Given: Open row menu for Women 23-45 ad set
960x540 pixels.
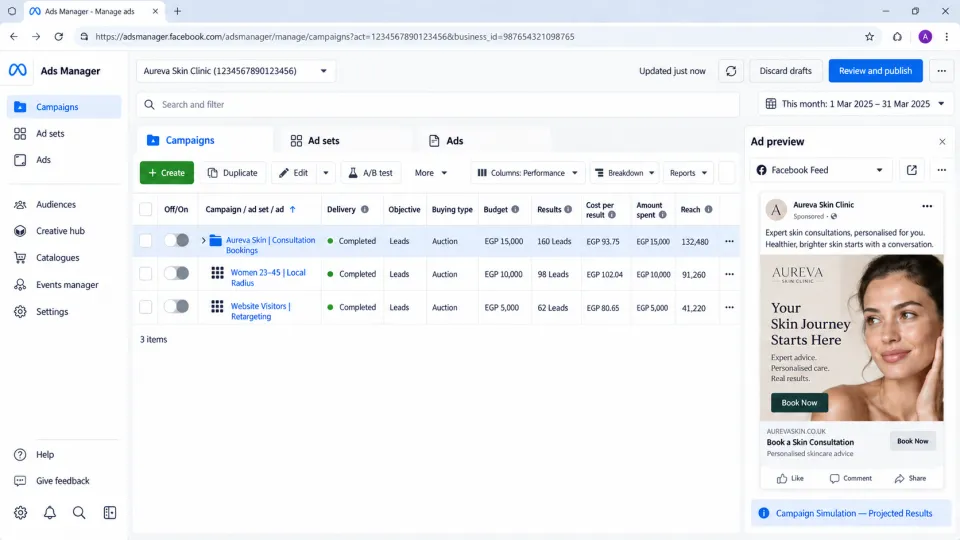Looking at the screenshot, I should [729, 274].
